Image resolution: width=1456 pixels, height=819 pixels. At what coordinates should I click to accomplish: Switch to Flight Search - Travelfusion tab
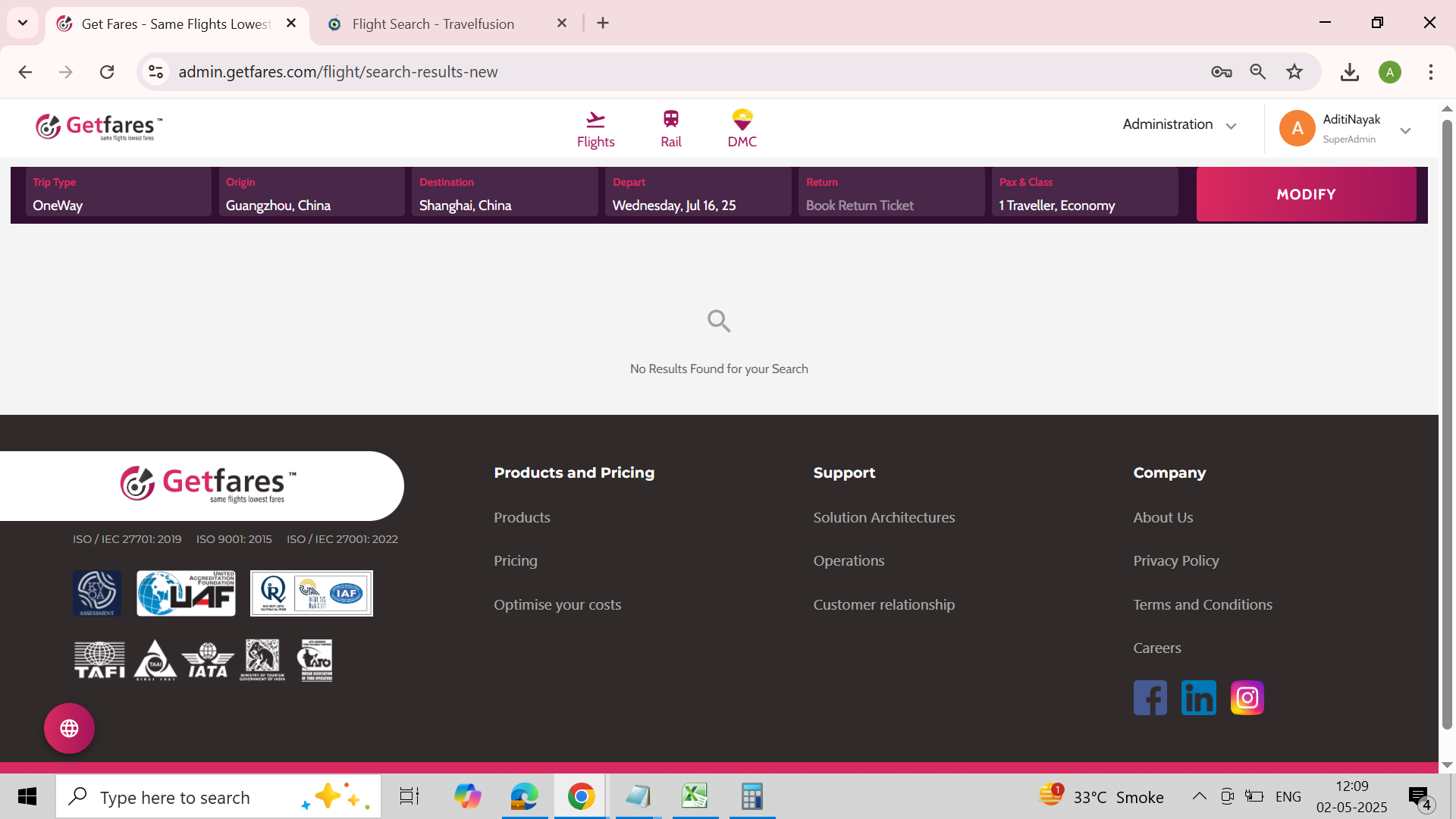click(433, 24)
